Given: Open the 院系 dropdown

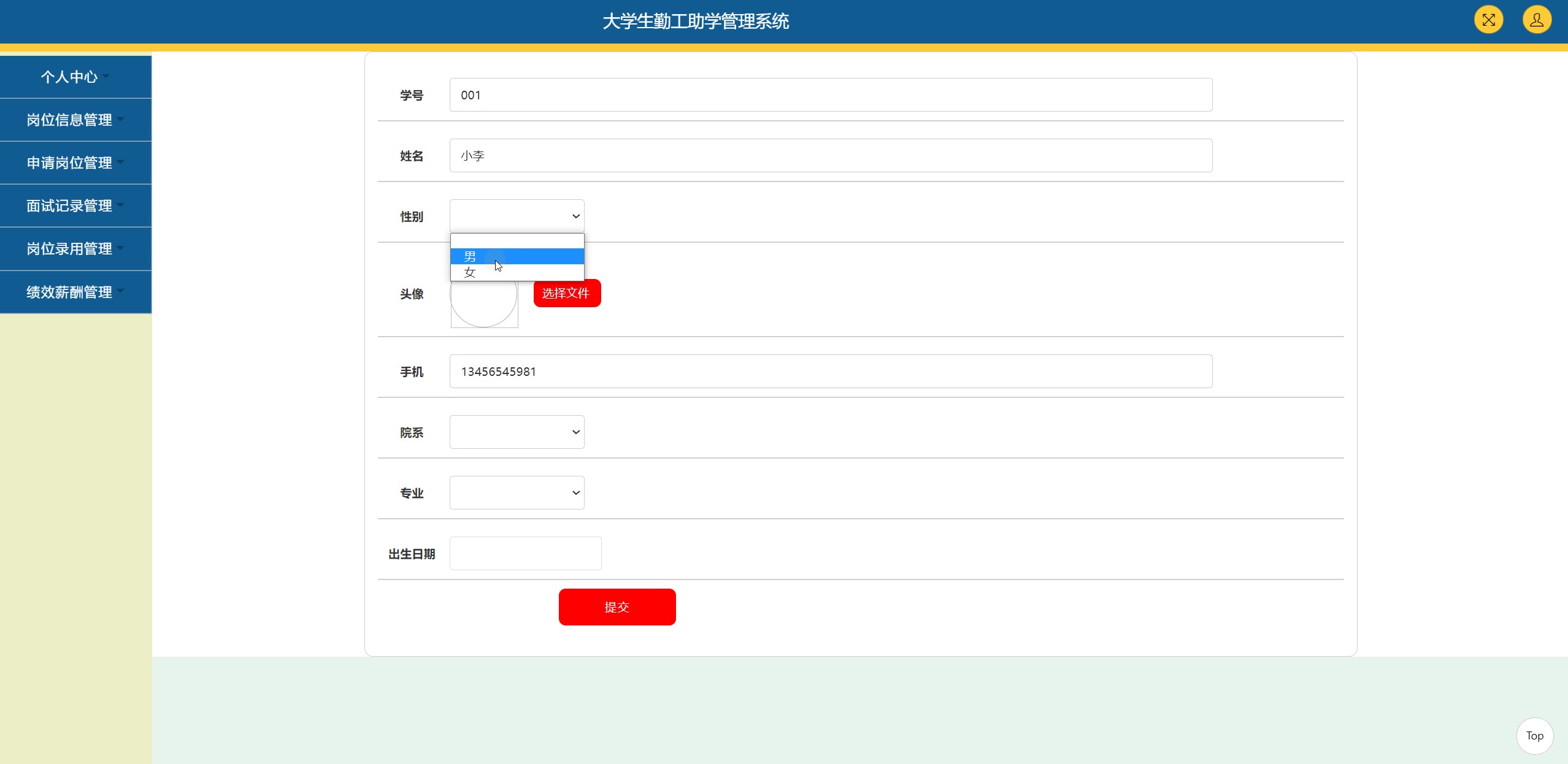Looking at the screenshot, I should point(517,432).
